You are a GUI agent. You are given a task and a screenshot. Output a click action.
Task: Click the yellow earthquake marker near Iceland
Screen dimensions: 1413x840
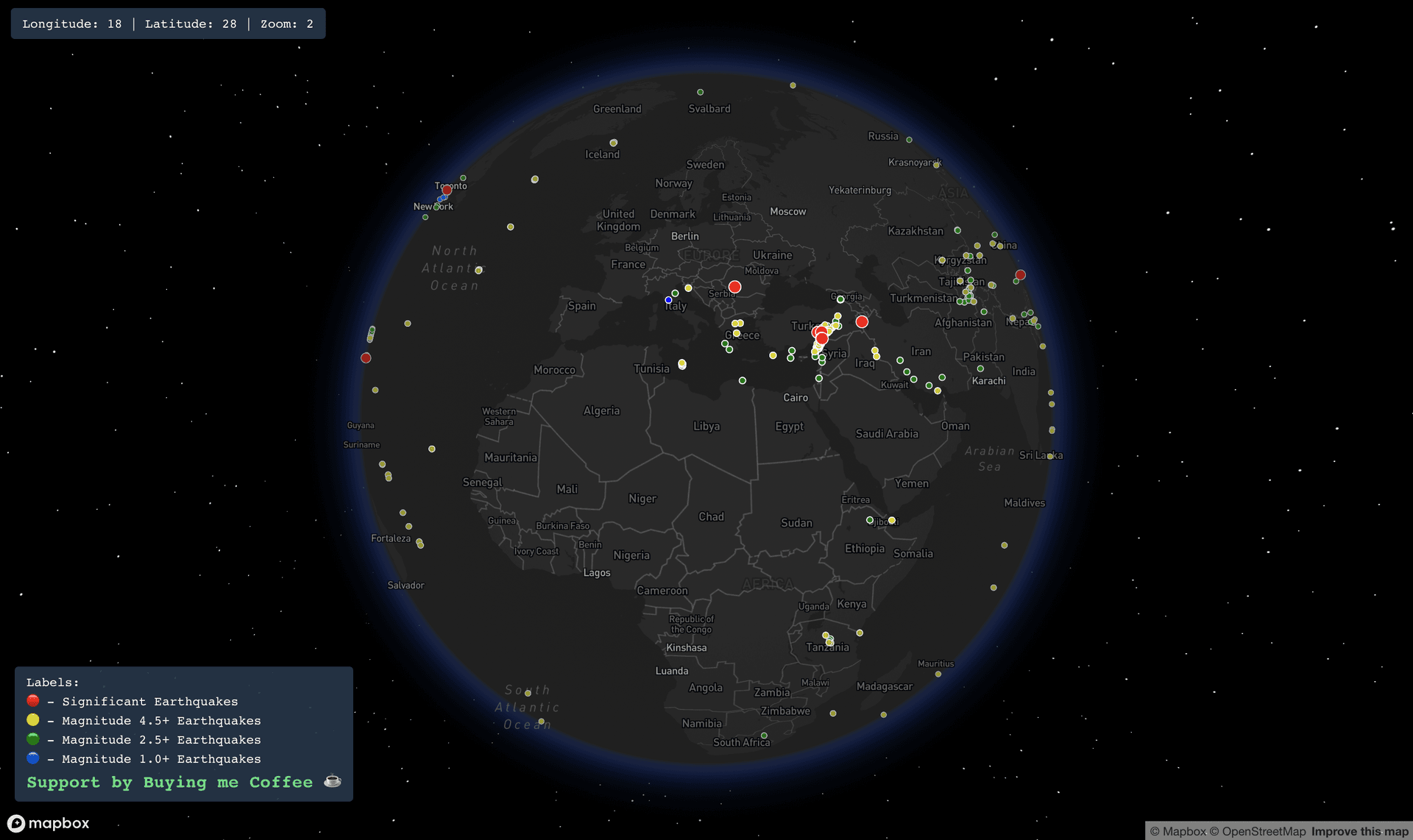(x=614, y=143)
